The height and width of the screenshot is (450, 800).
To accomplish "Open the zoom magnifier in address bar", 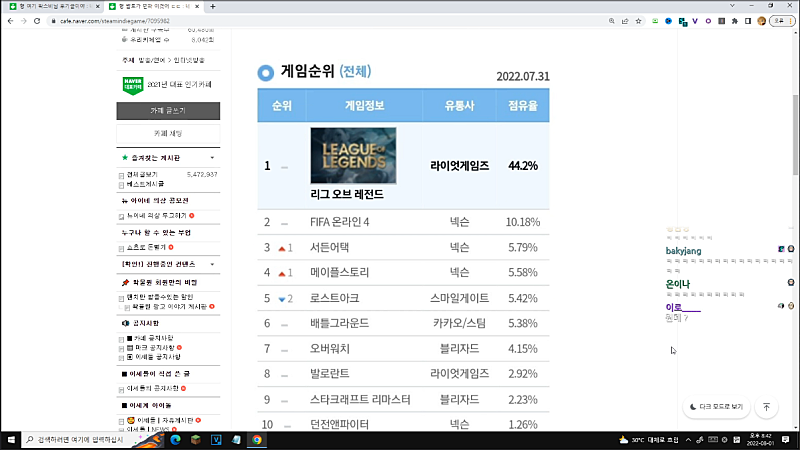I will click(611, 21).
